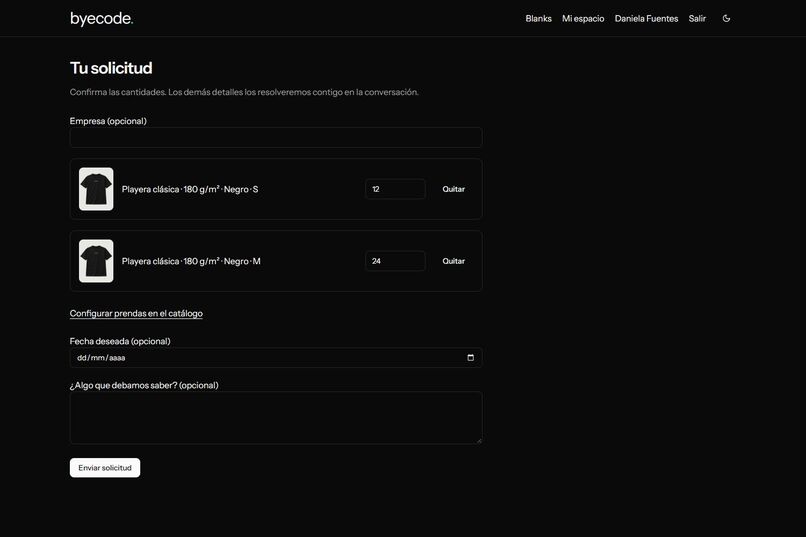This screenshot has width=806, height=537.
Task: Open the calendar picker icon
Action: (470, 358)
